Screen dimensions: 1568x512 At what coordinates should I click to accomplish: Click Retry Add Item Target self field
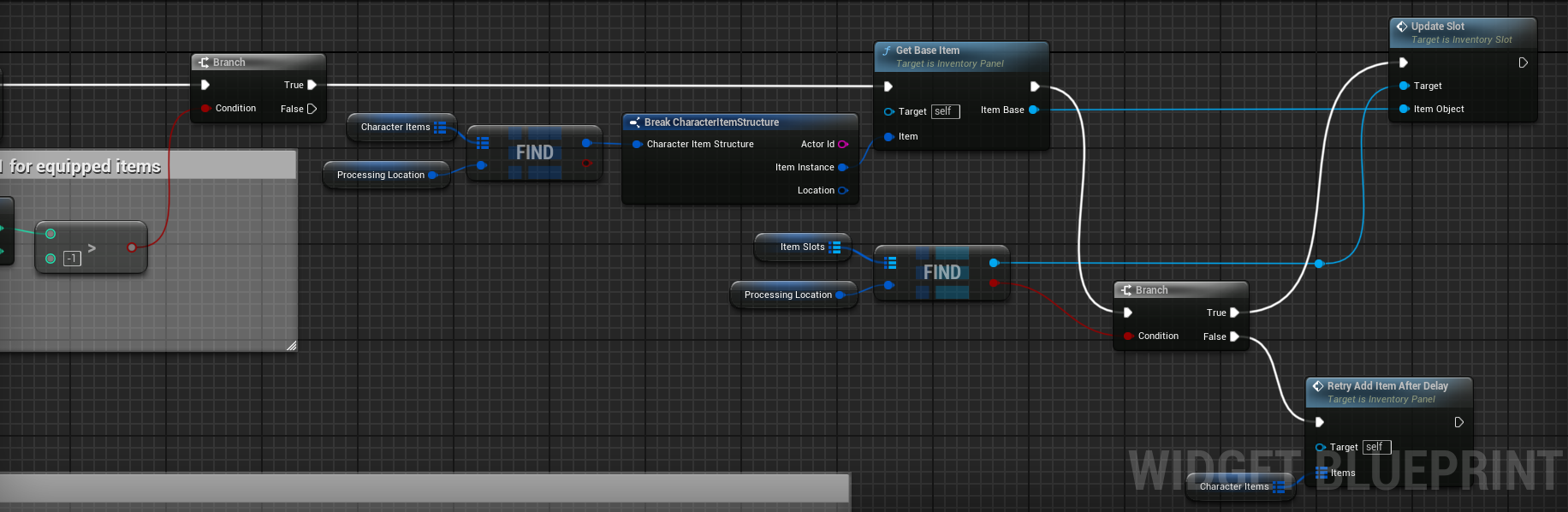(x=1377, y=447)
